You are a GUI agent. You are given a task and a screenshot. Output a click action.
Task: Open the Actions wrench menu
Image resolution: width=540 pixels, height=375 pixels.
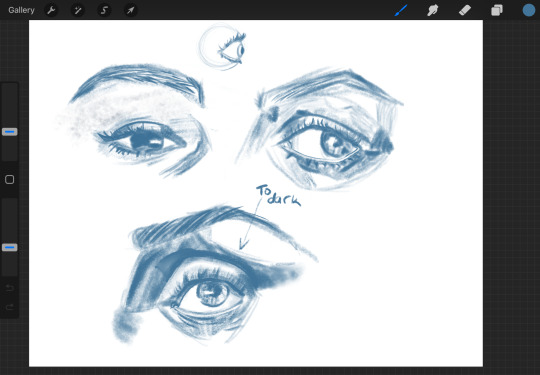click(51, 10)
